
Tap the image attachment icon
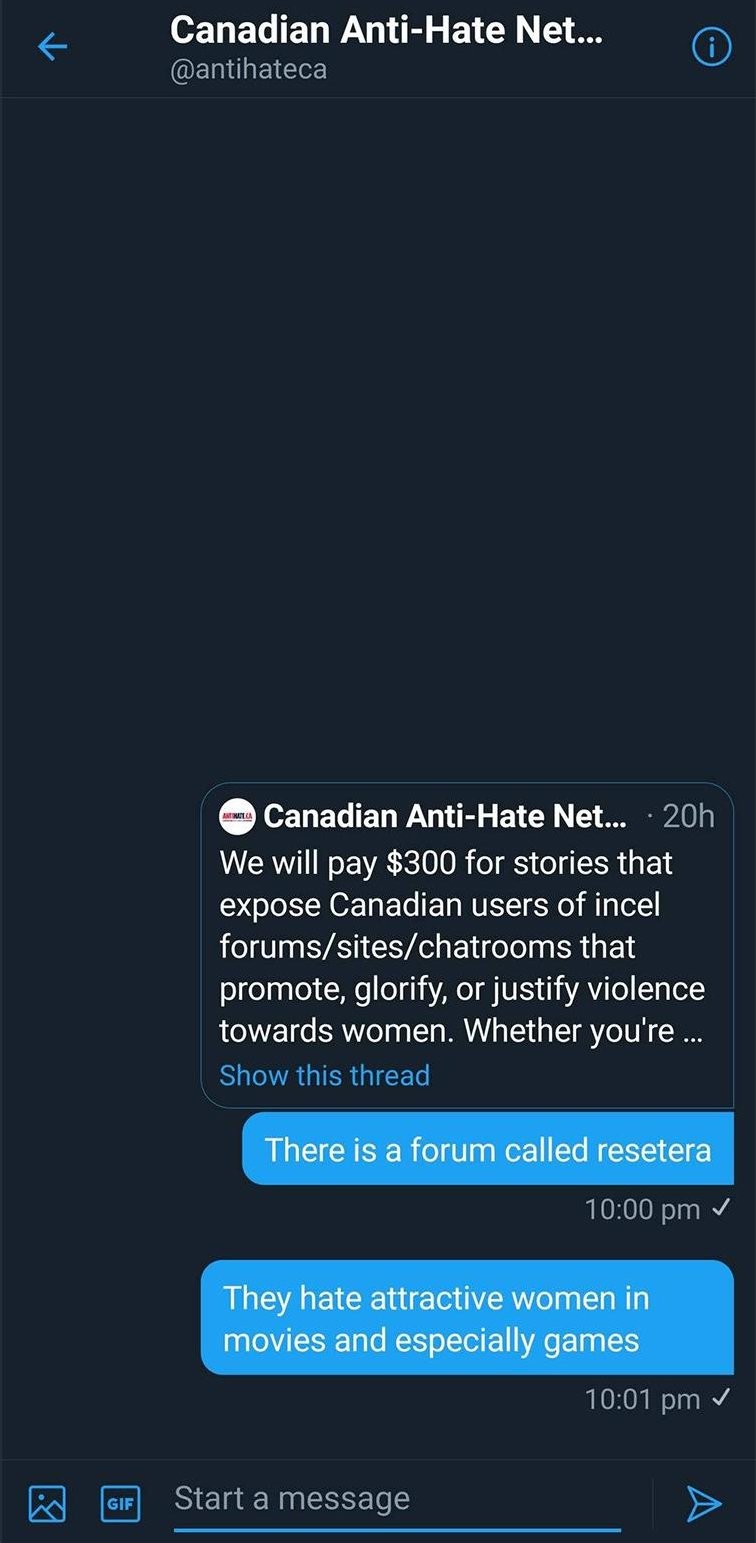[47, 1502]
